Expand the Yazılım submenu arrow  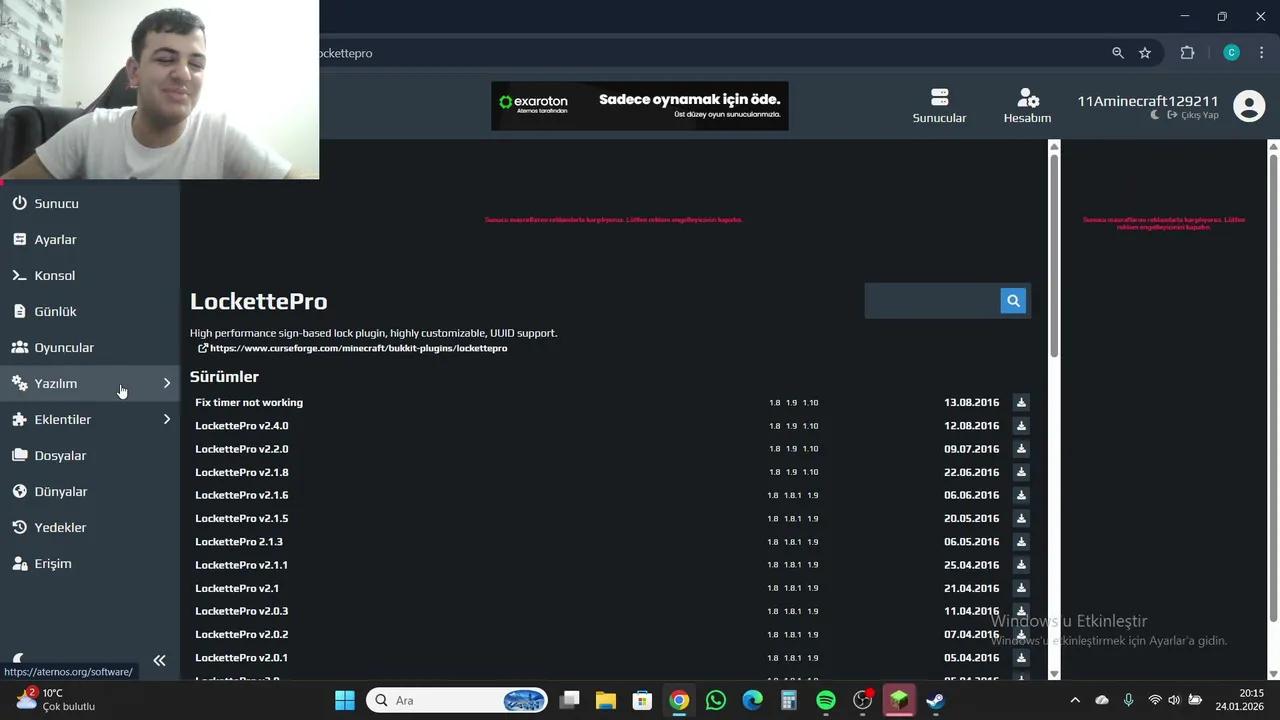click(x=167, y=383)
